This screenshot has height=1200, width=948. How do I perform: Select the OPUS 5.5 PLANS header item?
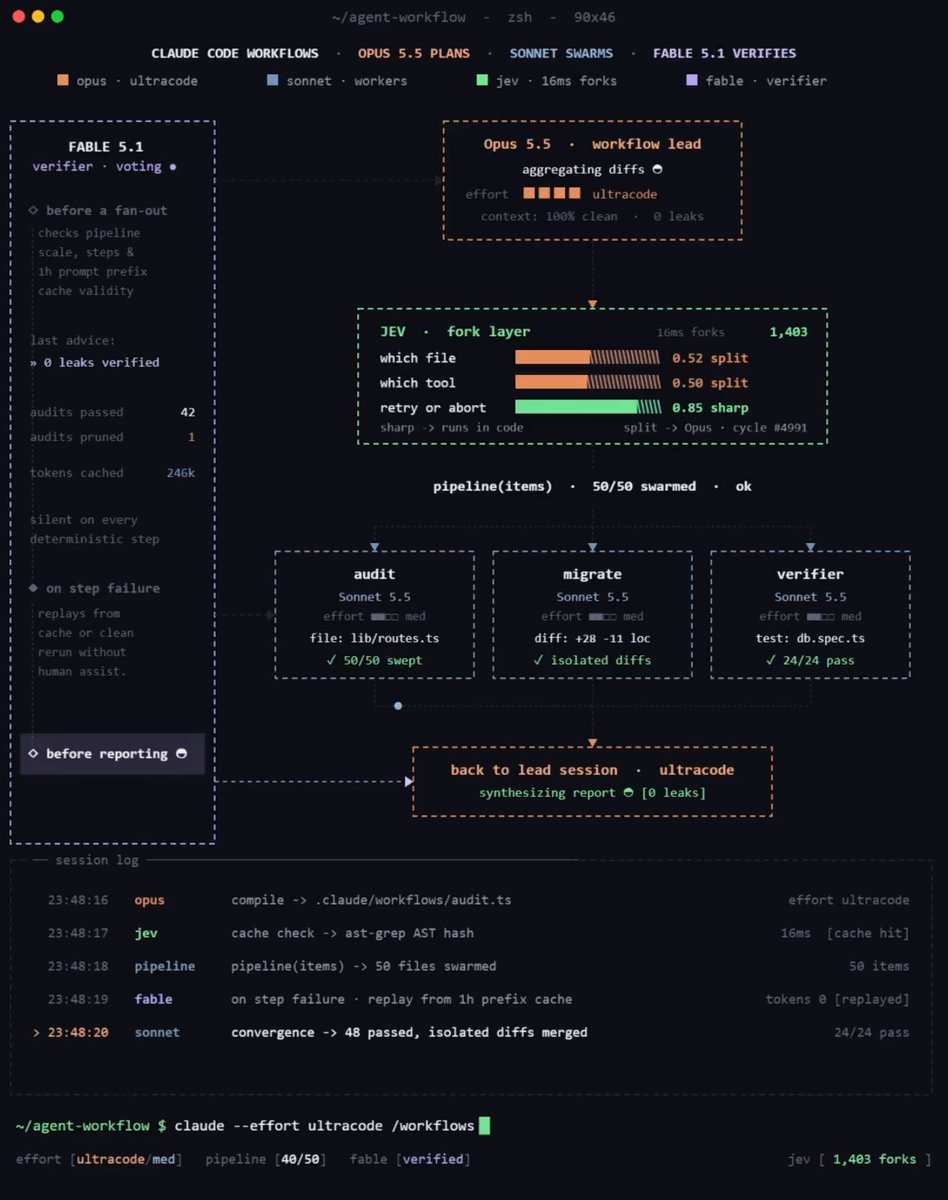(414, 53)
